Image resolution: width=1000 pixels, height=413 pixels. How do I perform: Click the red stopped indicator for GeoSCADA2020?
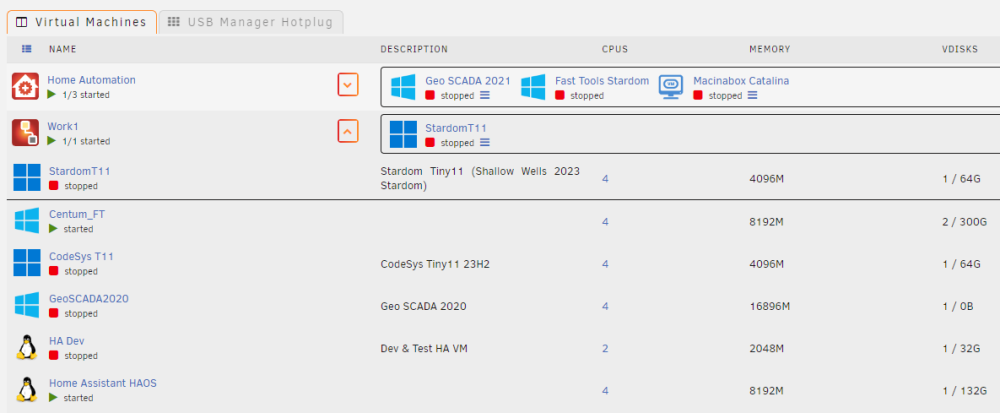point(54,313)
